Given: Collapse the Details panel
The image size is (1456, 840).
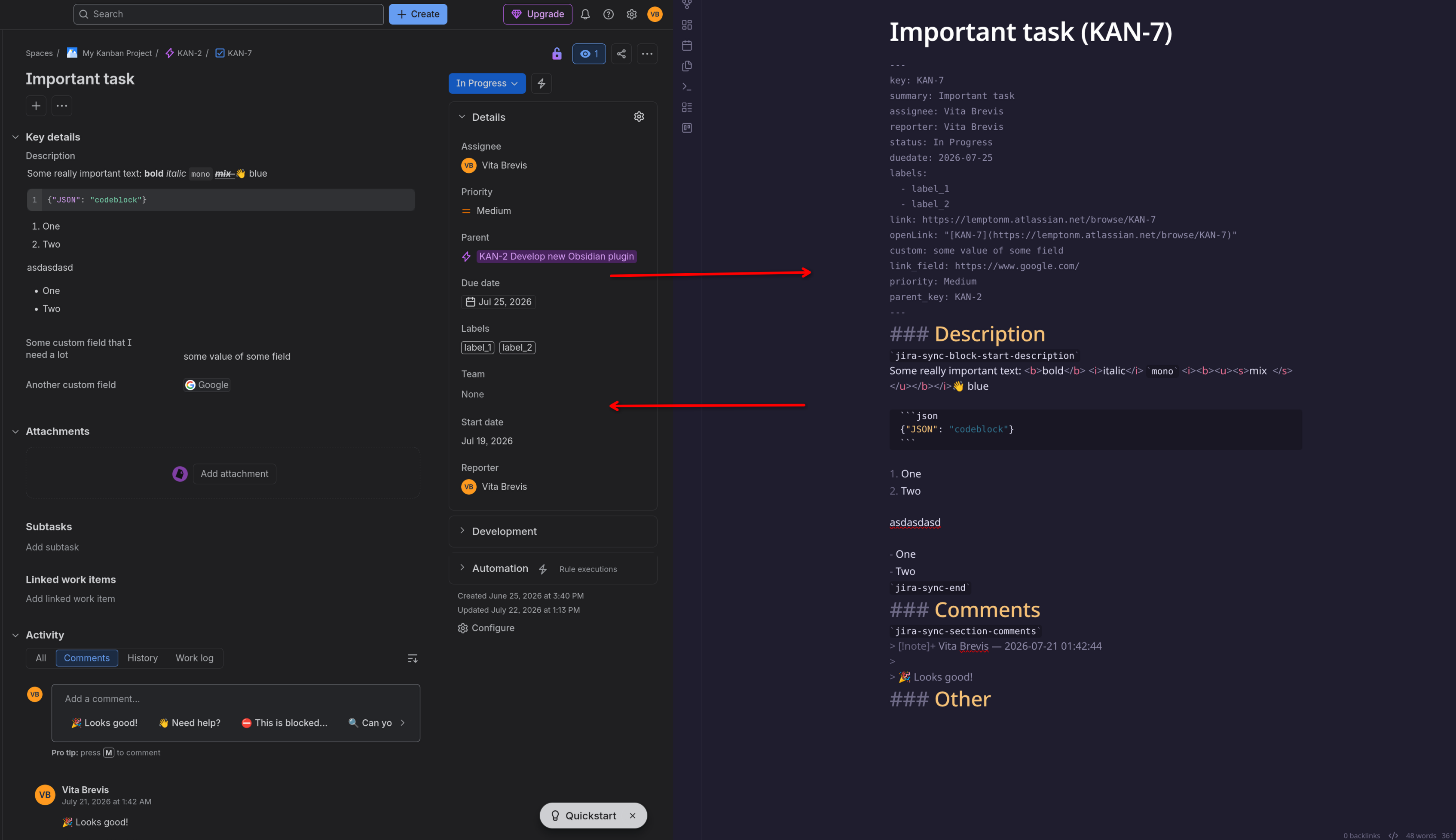Looking at the screenshot, I should pos(462,116).
